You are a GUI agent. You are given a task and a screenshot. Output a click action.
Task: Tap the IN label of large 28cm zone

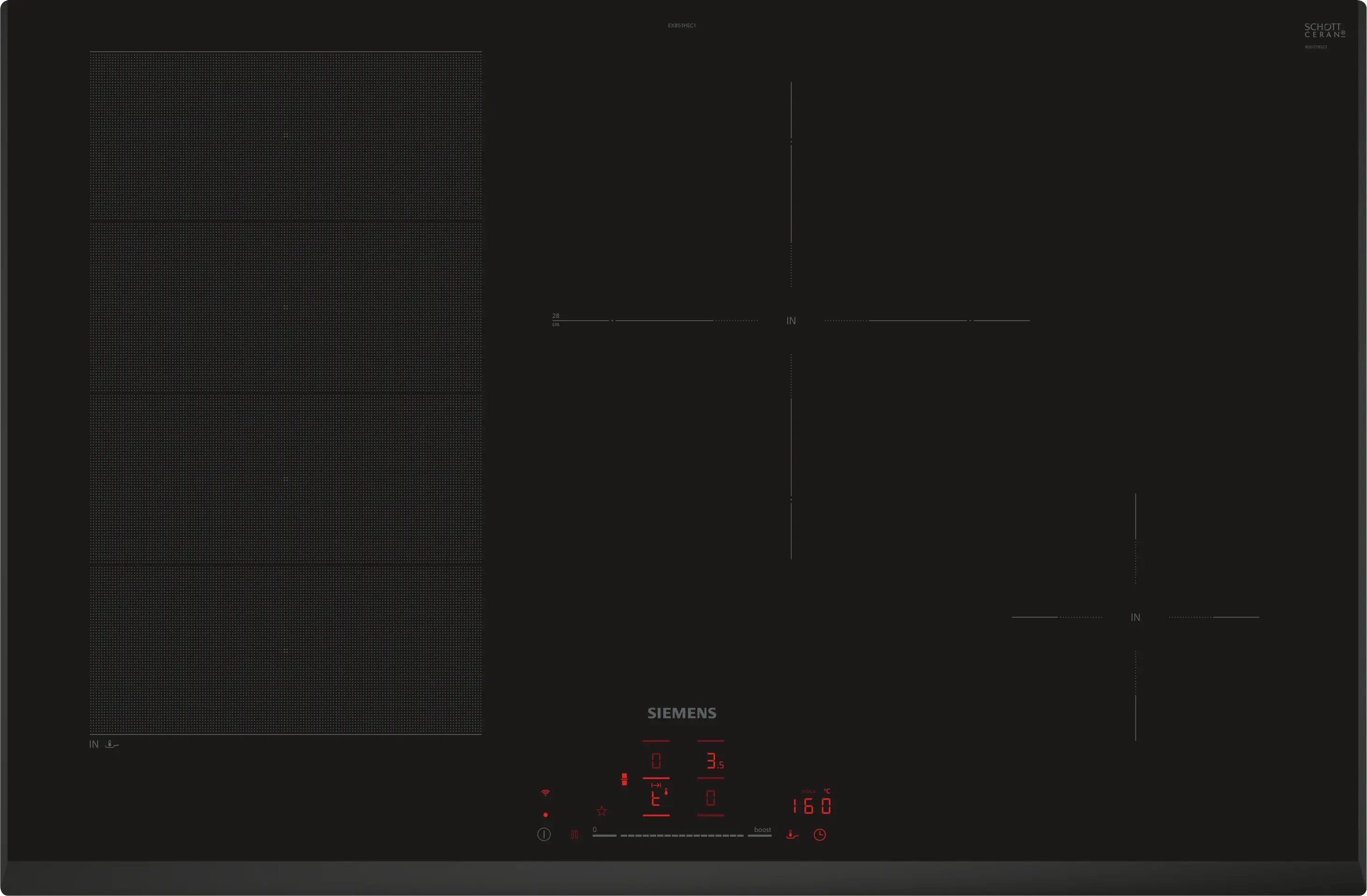pos(791,320)
